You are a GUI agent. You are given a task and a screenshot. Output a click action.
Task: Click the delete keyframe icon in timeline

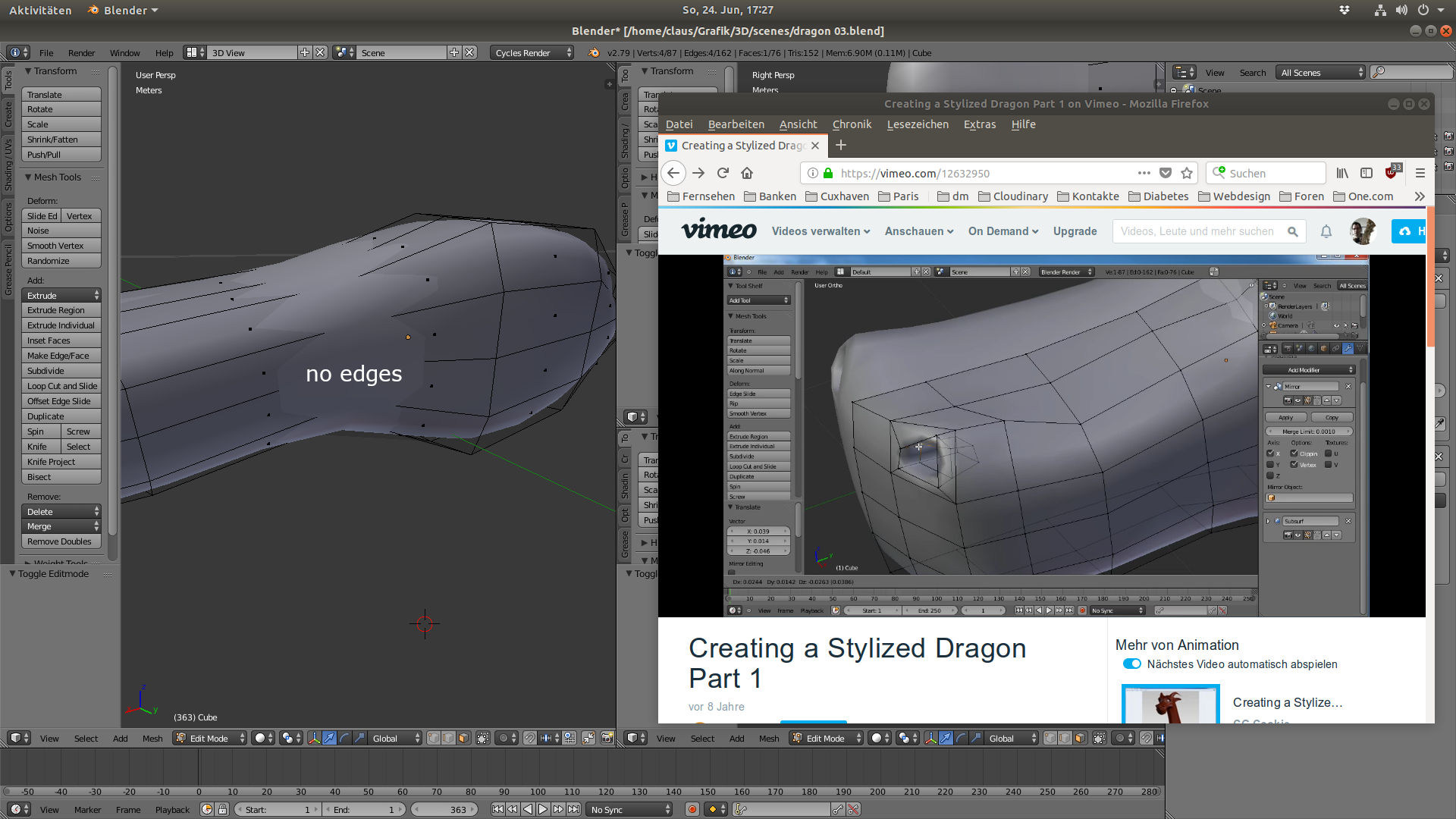point(853,809)
